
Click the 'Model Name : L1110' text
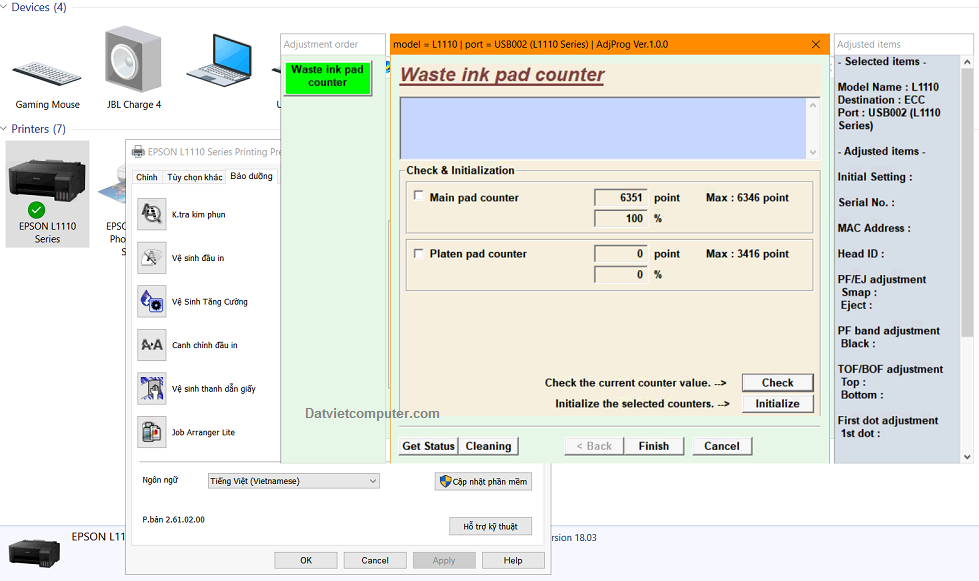tap(888, 87)
